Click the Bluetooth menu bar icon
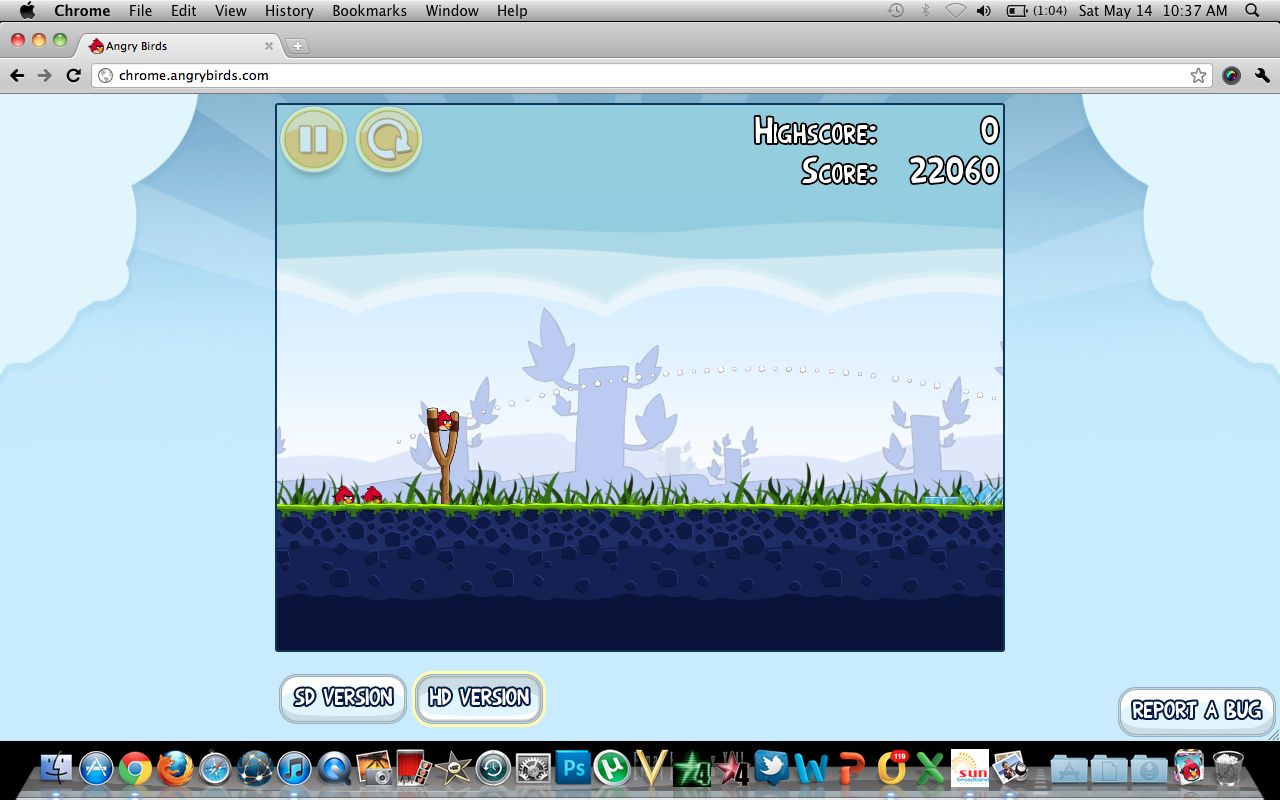This screenshot has height=800, width=1280. click(926, 11)
